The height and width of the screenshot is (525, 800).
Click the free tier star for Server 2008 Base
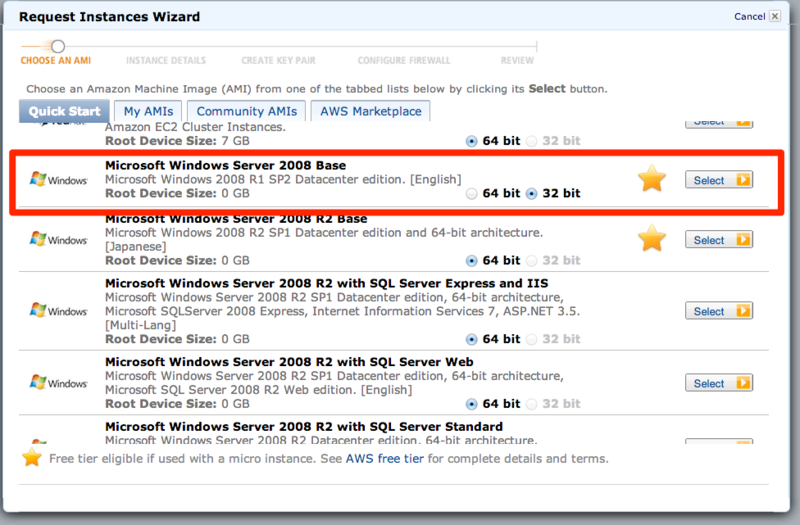click(x=652, y=179)
